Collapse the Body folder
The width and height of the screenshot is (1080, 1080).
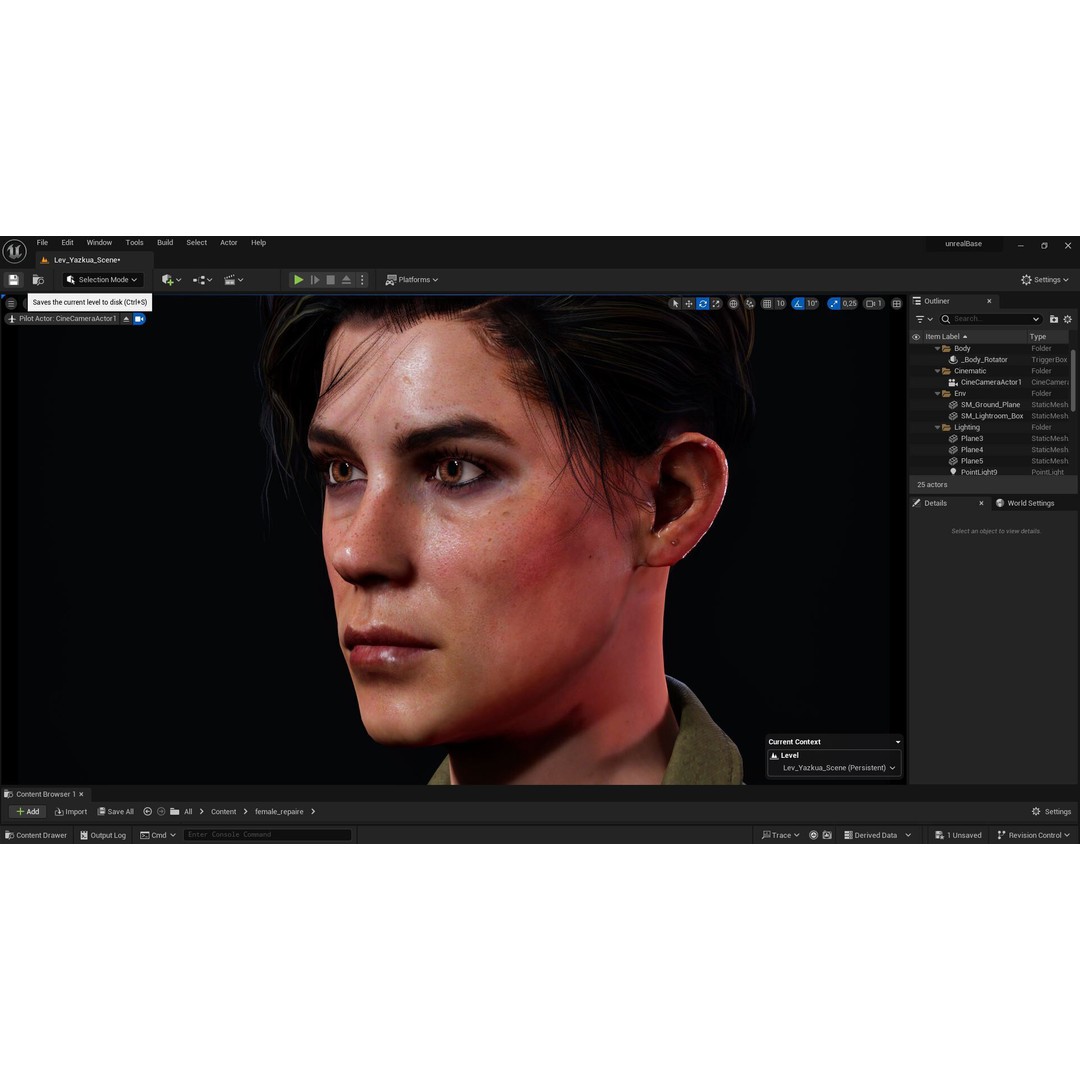[x=937, y=349]
